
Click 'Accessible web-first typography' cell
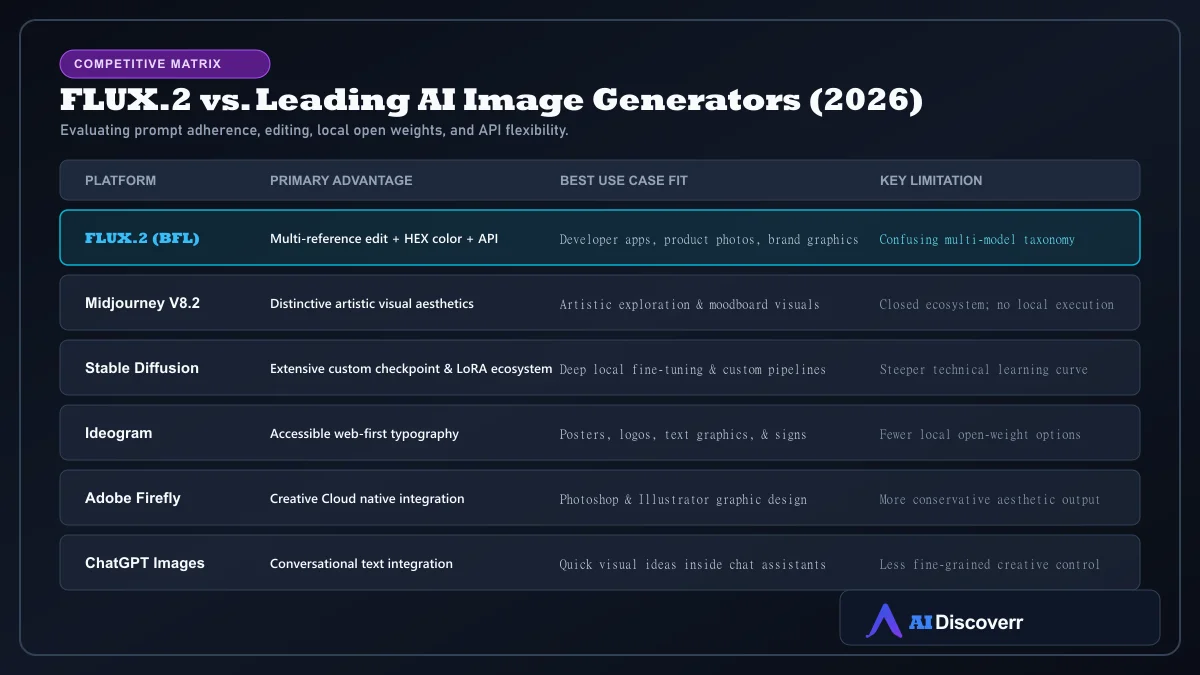(364, 434)
